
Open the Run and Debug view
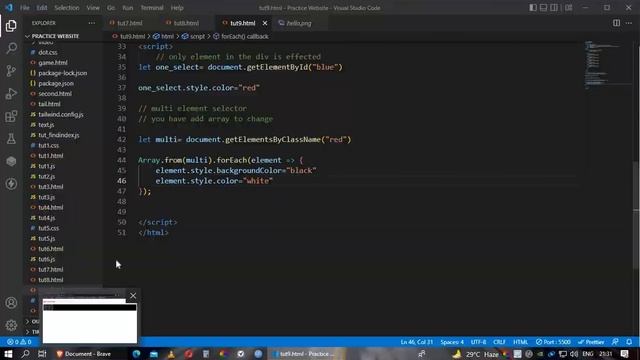tap(11, 93)
